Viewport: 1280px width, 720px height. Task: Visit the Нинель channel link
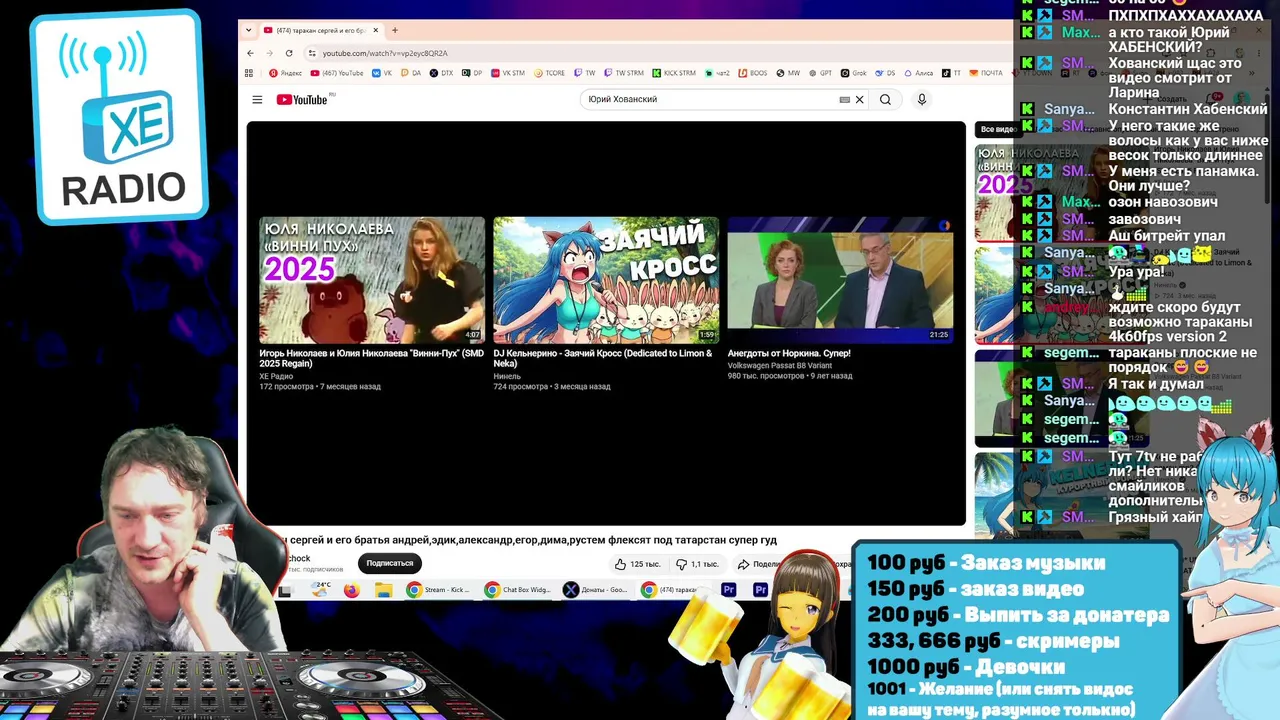pyautogui.click(x=507, y=376)
